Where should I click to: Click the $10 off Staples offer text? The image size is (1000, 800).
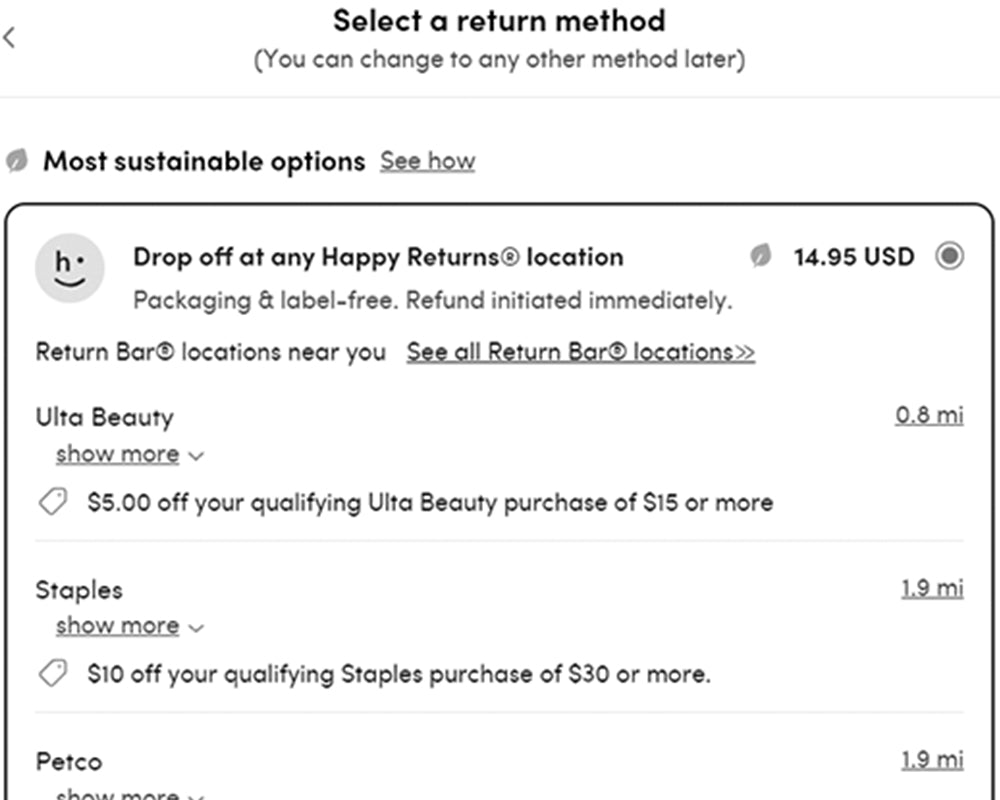[399, 674]
